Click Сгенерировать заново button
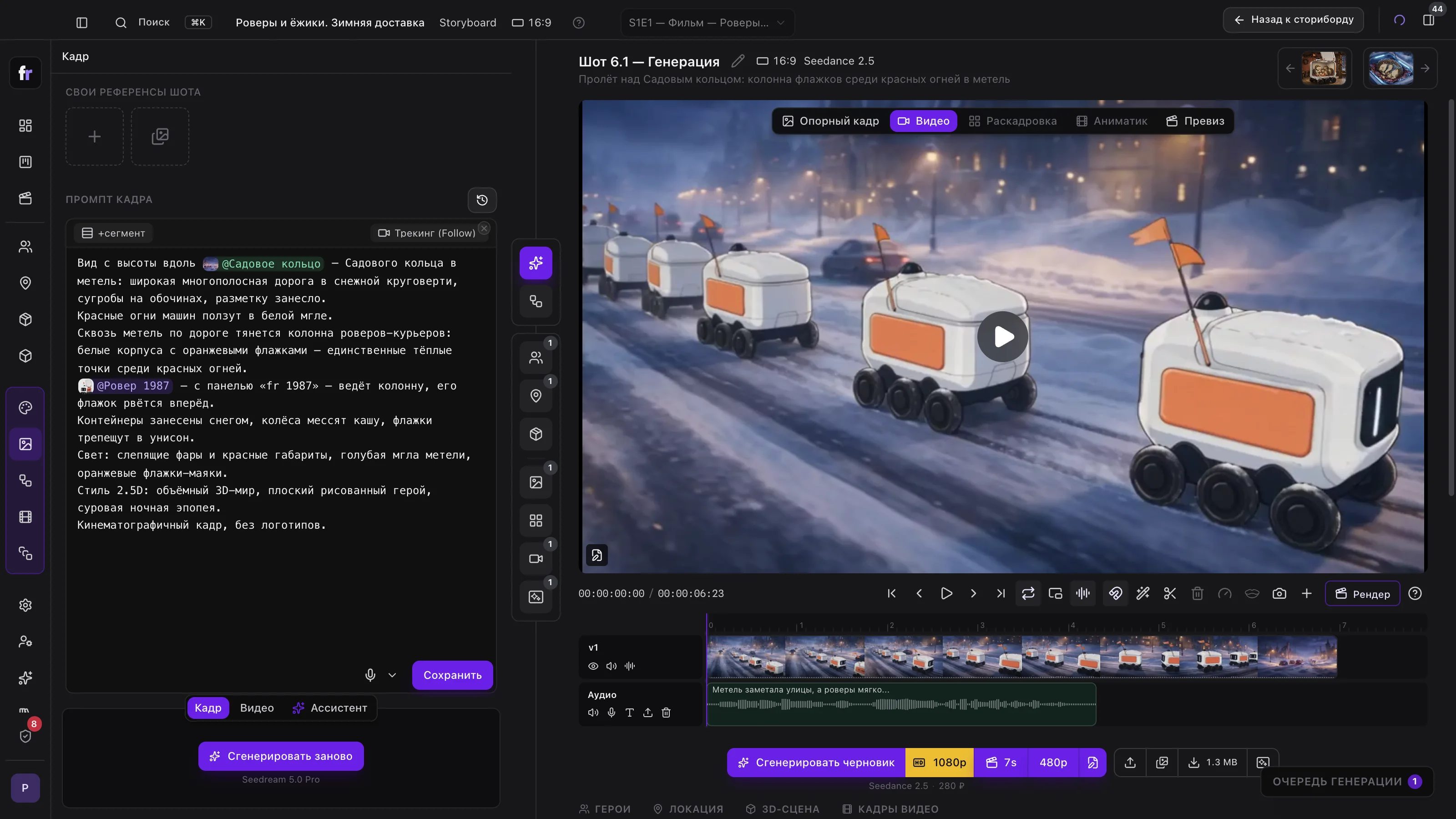The width and height of the screenshot is (1456, 819). pyautogui.click(x=281, y=756)
